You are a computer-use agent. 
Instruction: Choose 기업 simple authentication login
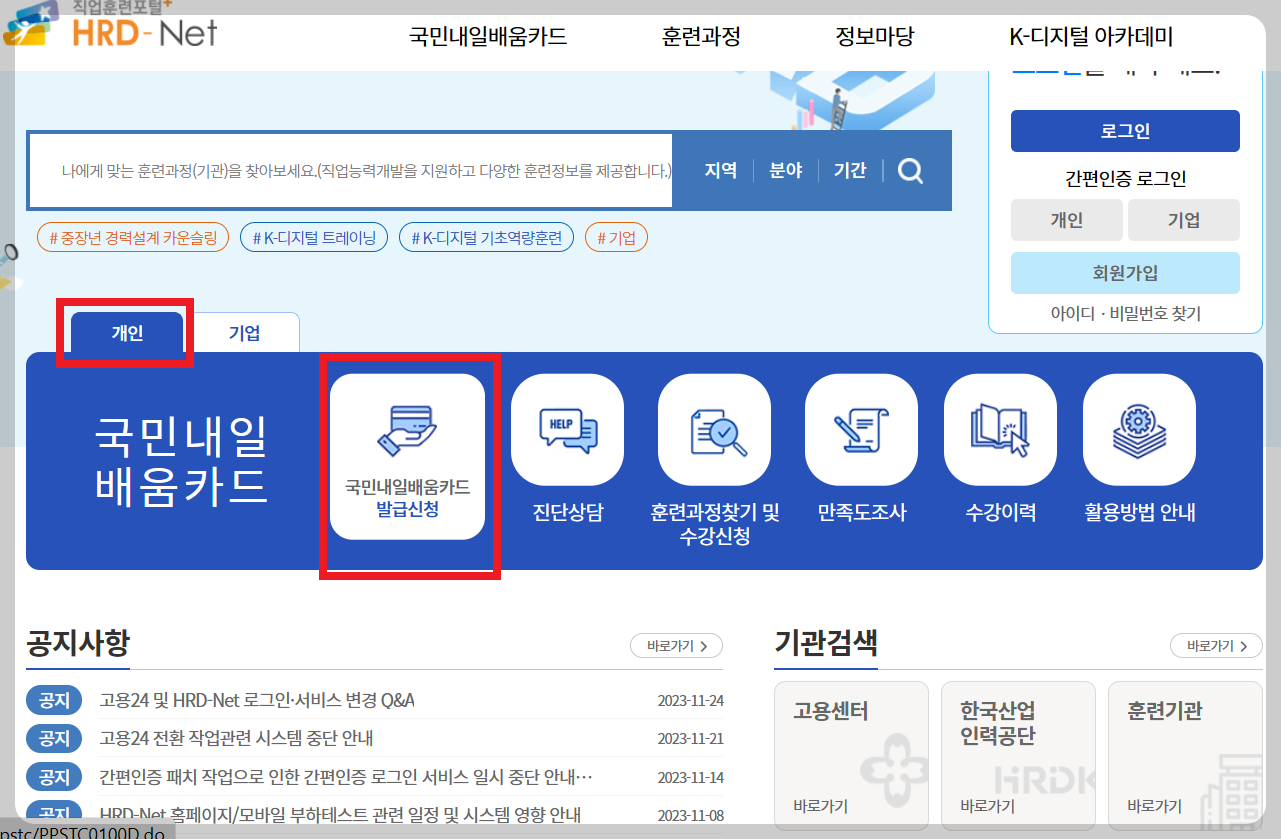[x=1184, y=220]
